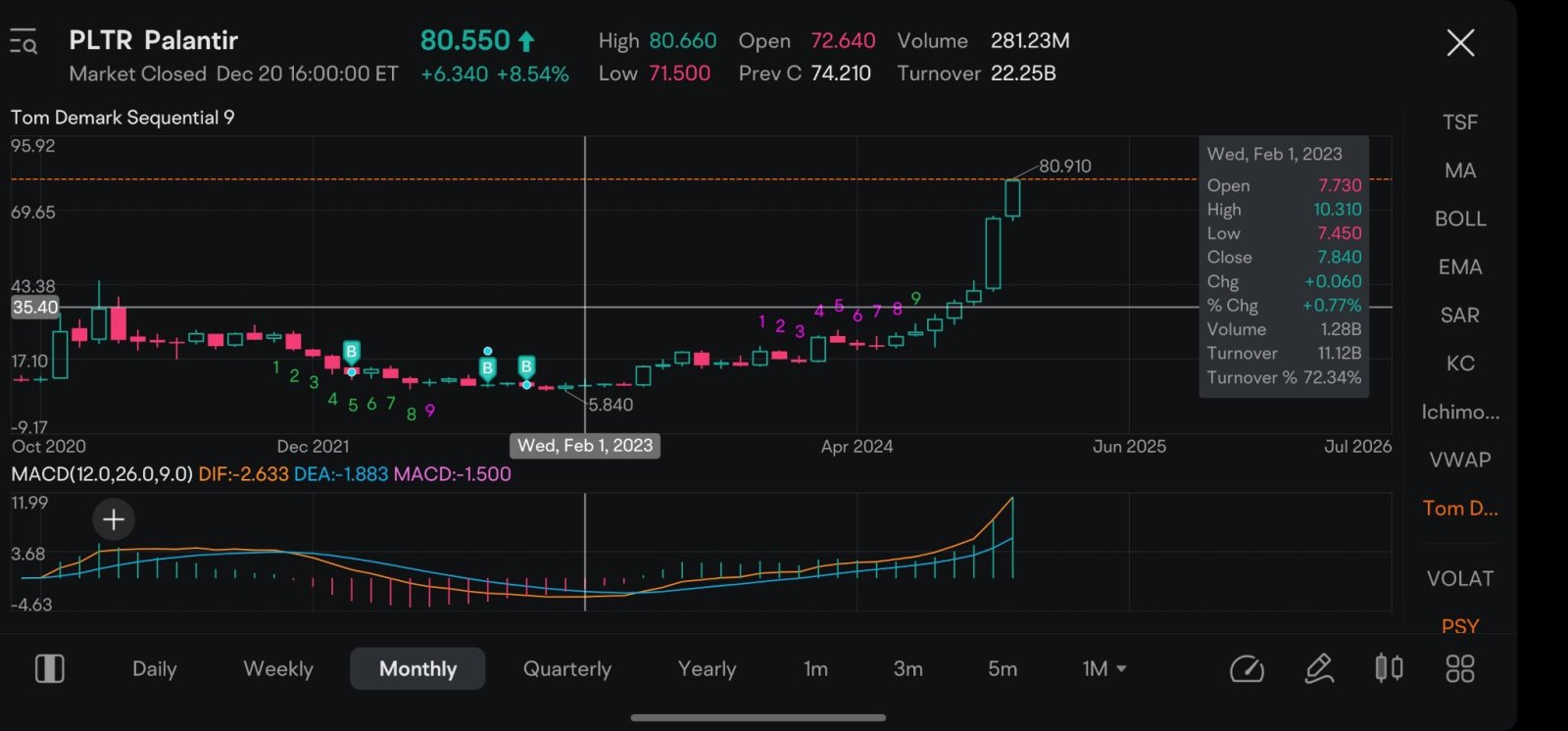
Task: Click the 35.40 crosshair price tag
Action: click(x=35, y=308)
